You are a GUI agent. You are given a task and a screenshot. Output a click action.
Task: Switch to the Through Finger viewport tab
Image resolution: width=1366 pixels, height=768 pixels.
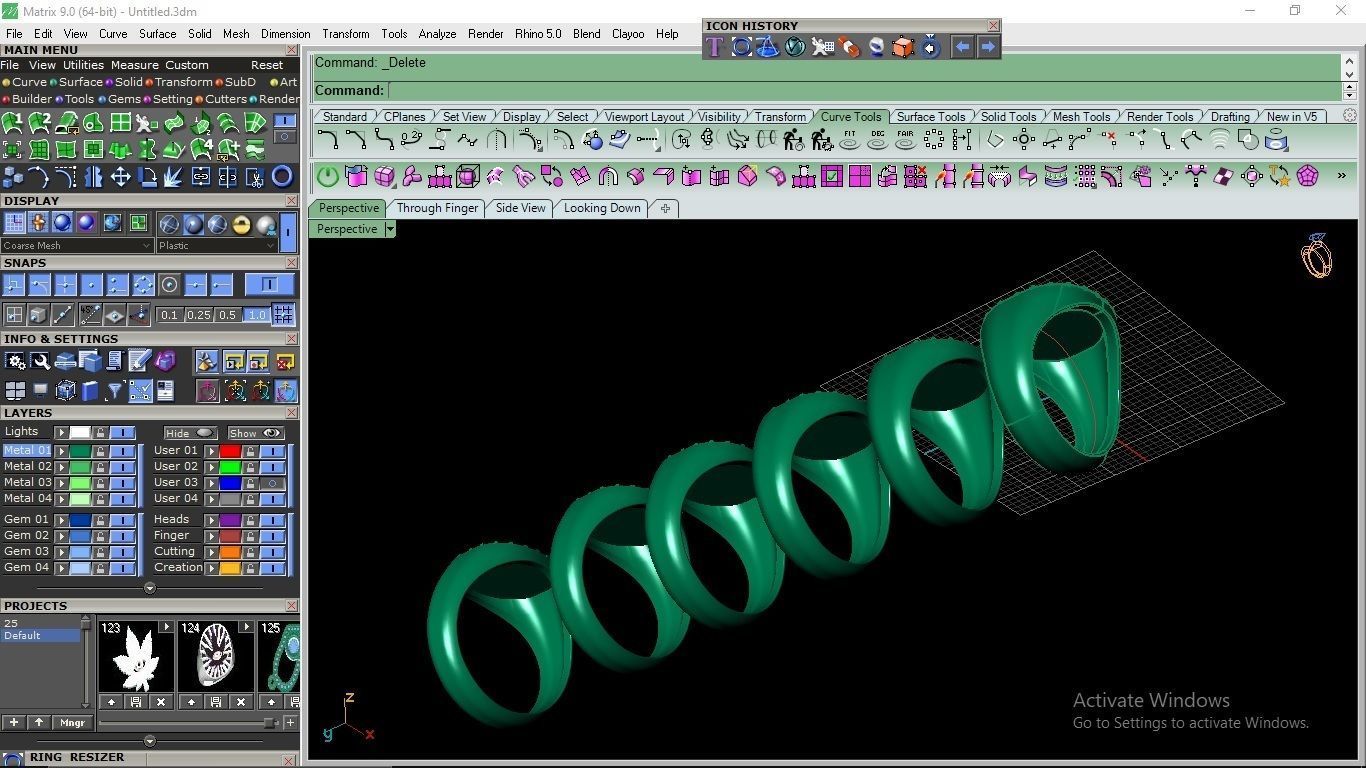click(437, 208)
